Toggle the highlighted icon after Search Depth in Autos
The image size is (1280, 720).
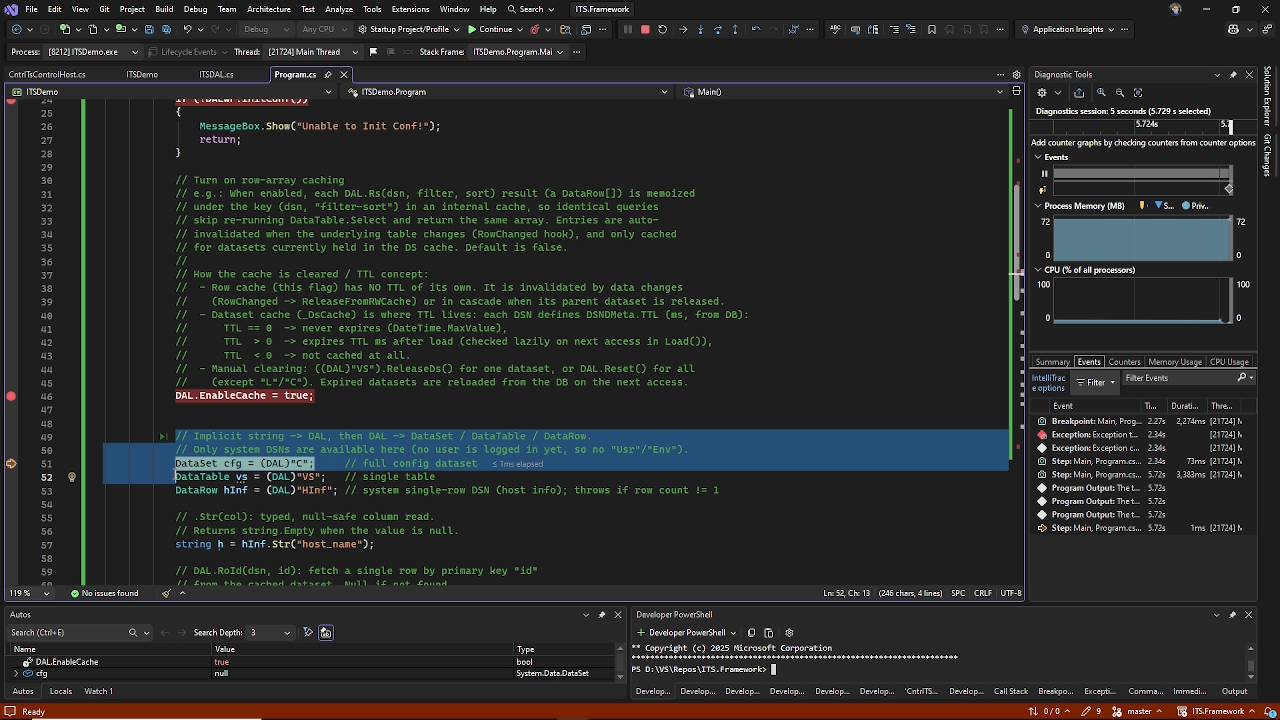click(325, 632)
